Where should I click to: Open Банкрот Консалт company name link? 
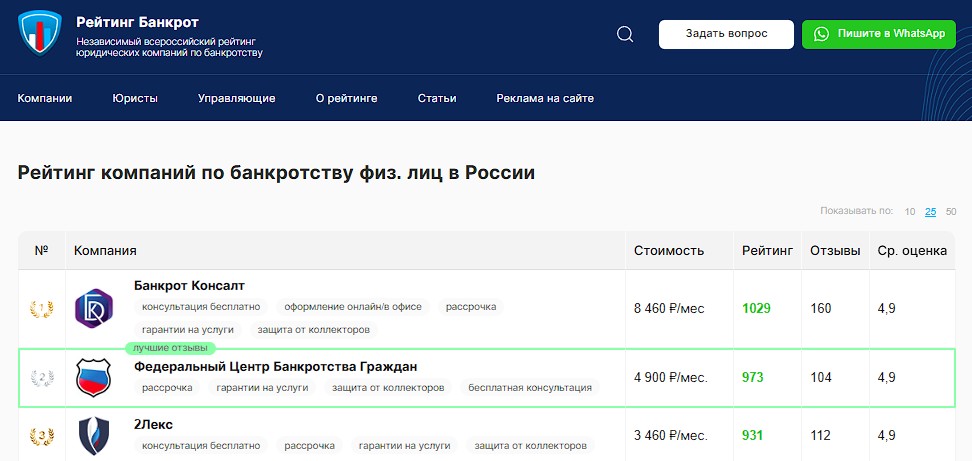coord(189,286)
